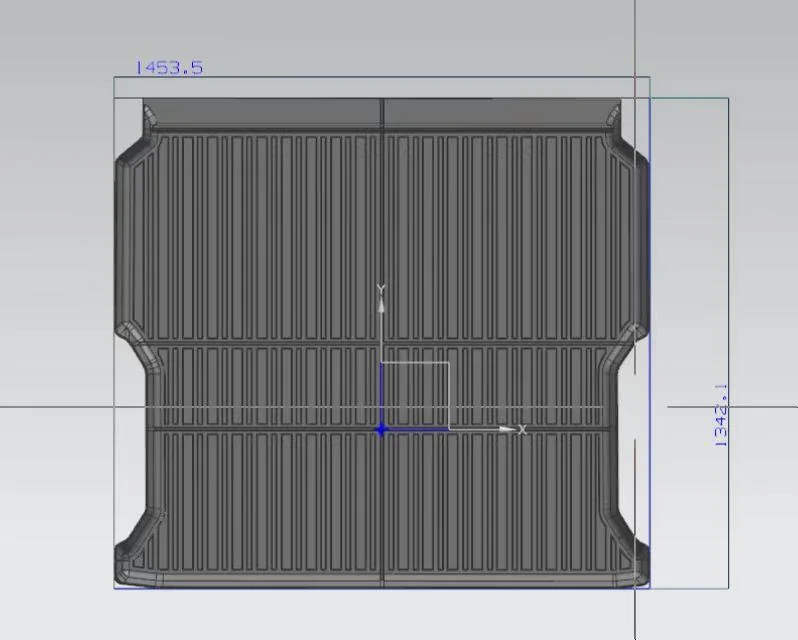Click the X axis label
Image resolution: width=798 pixels, height=640 pixels.
click(x=522, y=430)
